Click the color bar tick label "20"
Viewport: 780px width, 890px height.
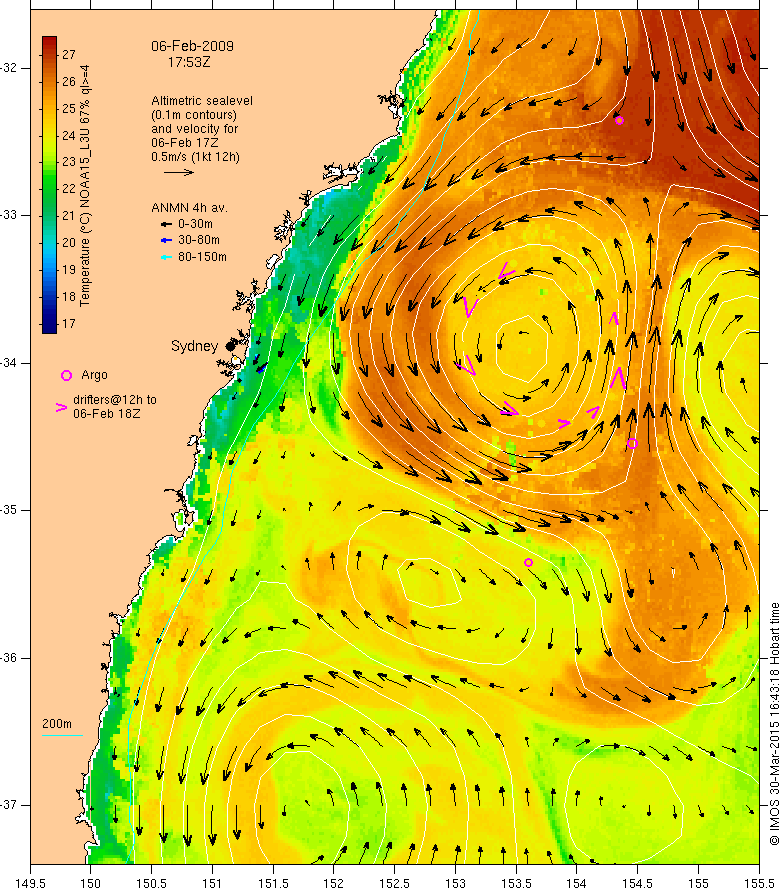(x=69, y=242)
